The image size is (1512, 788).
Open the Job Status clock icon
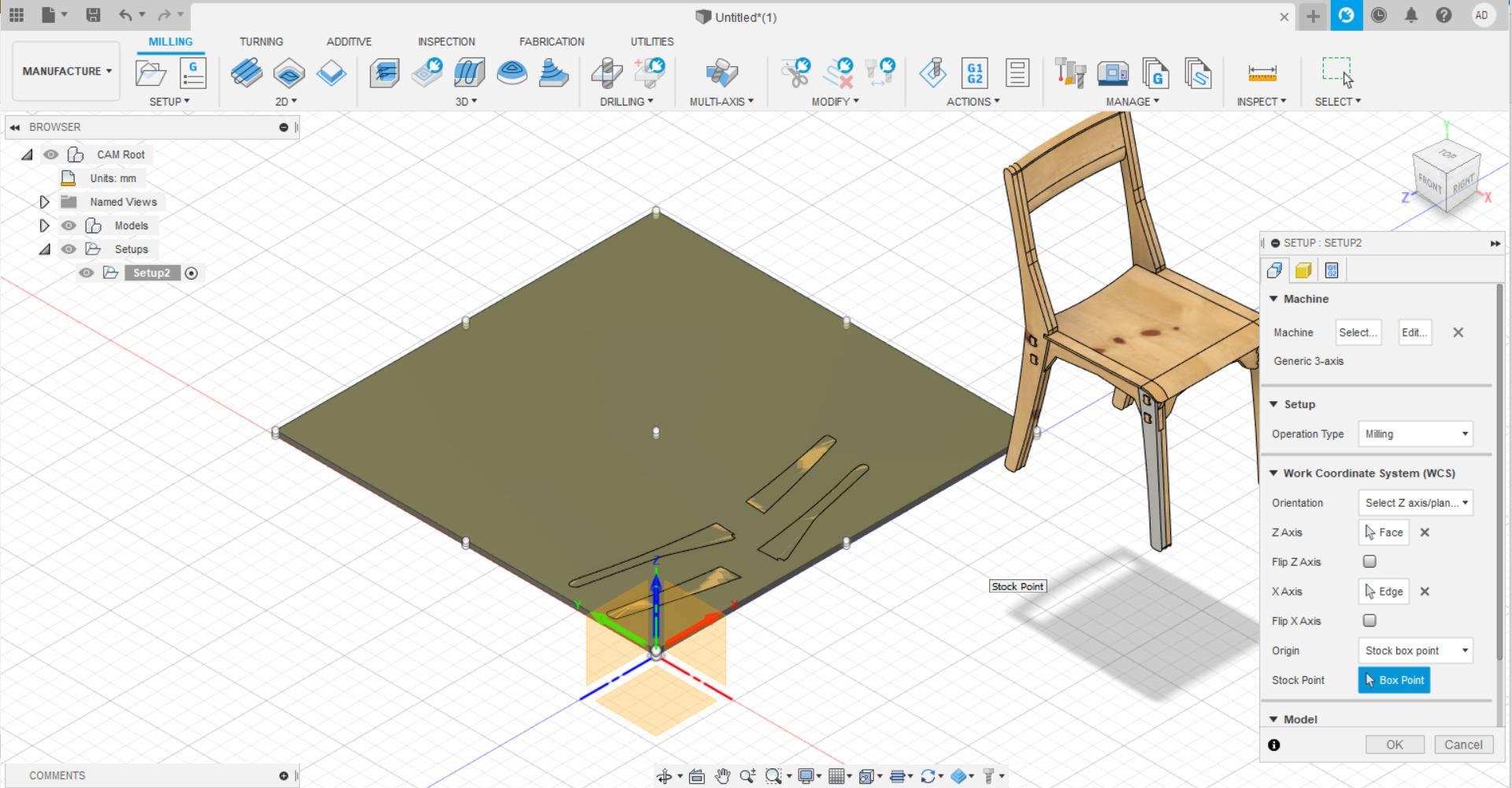1379,15
